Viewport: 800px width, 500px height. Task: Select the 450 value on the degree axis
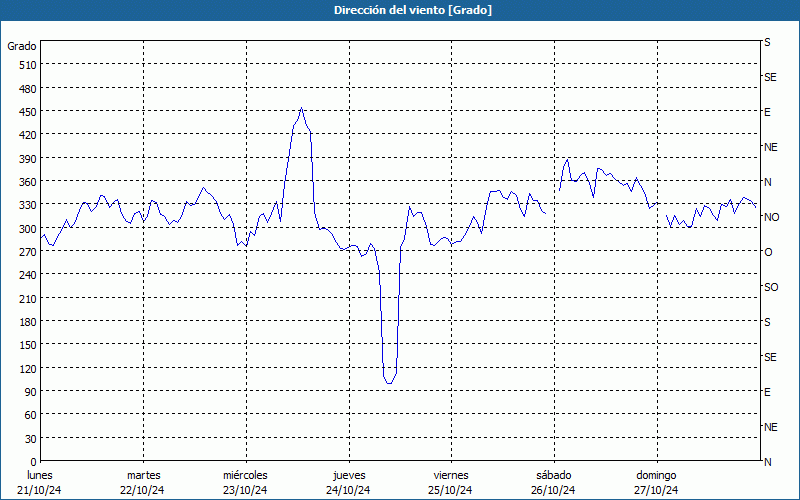28,112
